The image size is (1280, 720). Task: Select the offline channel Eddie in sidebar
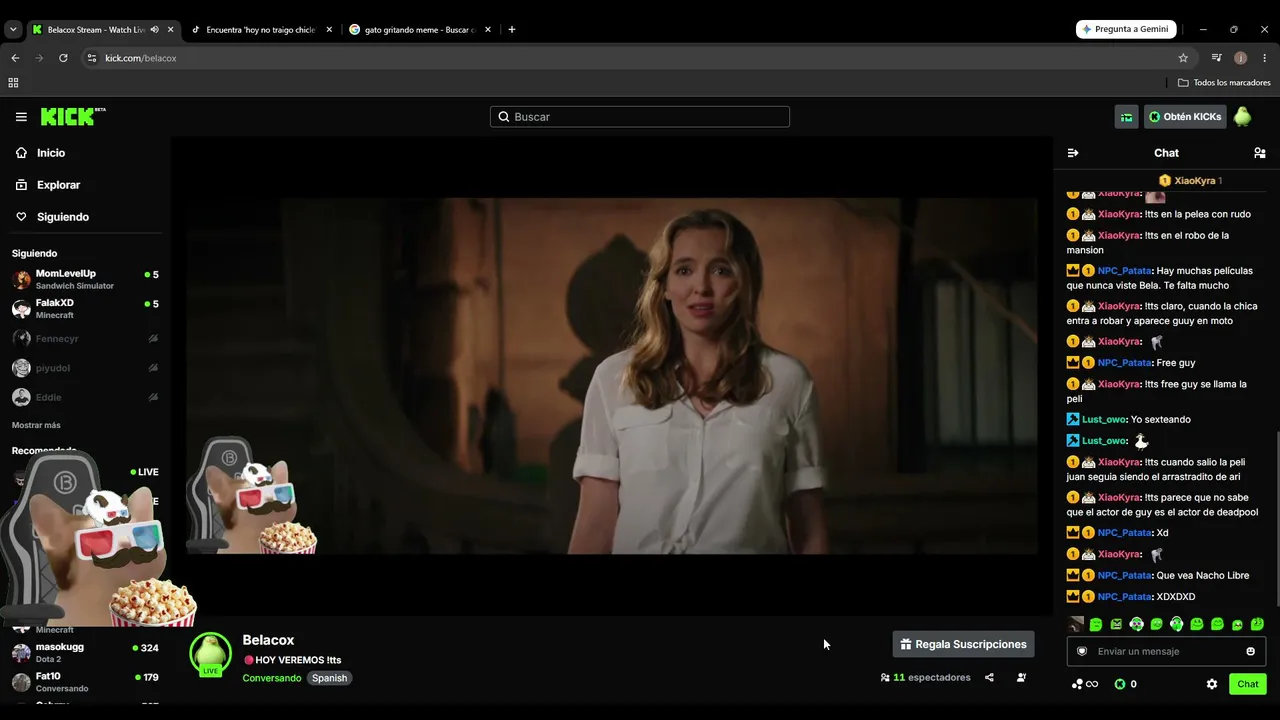click(85, 397)
